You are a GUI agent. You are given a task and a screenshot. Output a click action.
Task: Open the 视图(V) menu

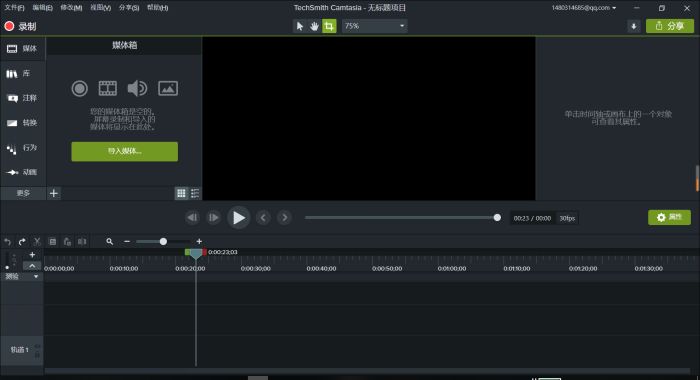pyautogui.click(x=100, y=8)
